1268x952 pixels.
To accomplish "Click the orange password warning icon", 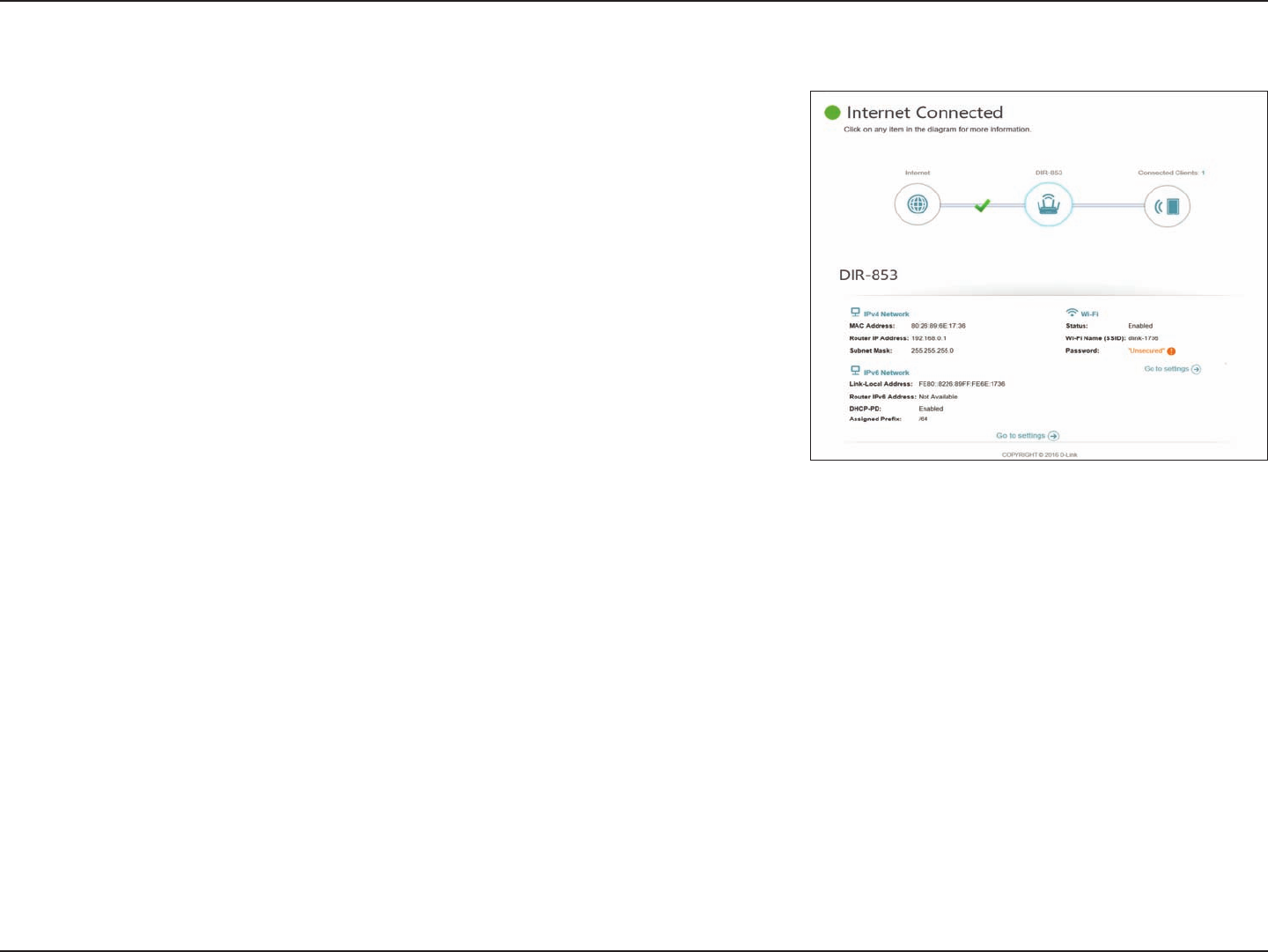I will click(x=1171, y=351).
